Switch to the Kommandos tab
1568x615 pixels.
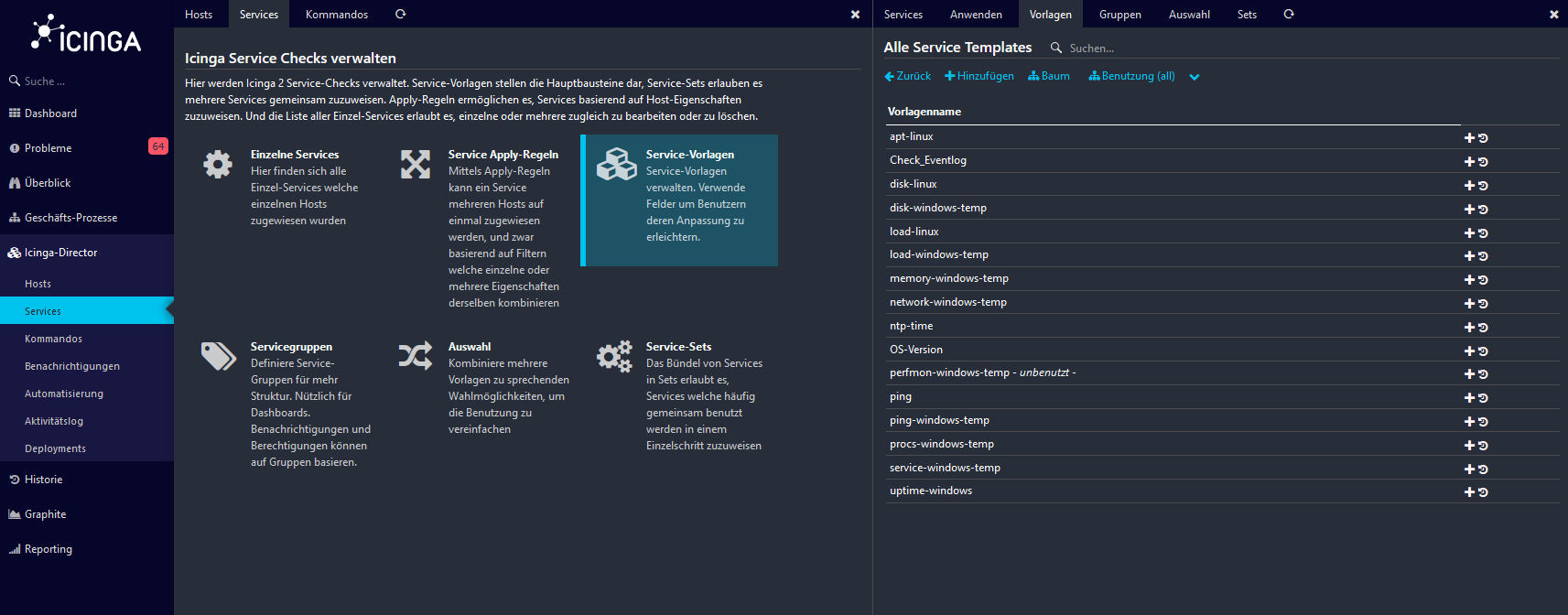[x=337, y=14]
